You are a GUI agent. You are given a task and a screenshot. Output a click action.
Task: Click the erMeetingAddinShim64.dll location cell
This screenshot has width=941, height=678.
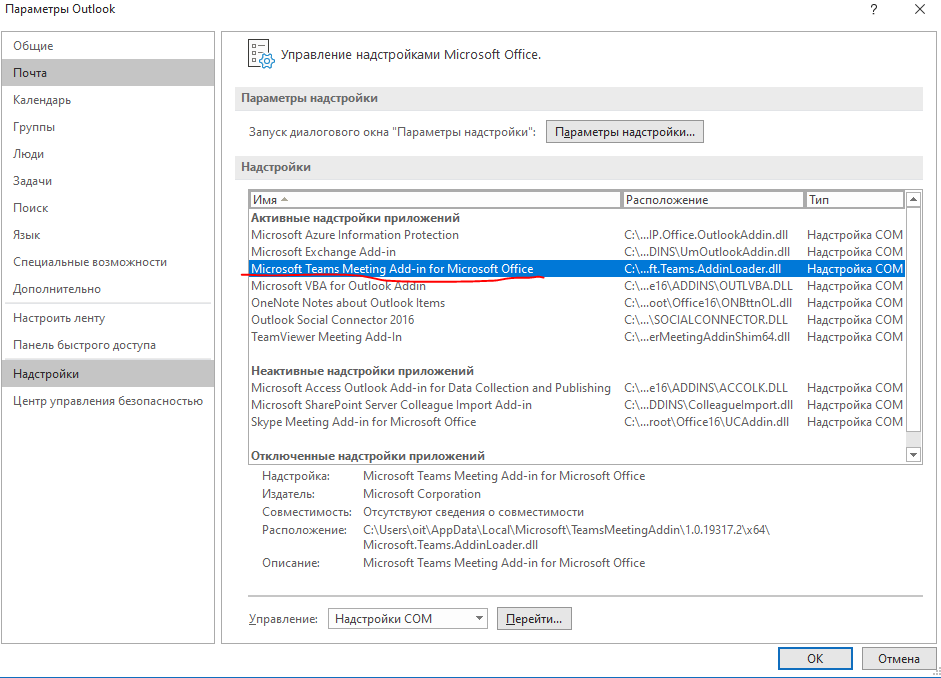point(707,337)
